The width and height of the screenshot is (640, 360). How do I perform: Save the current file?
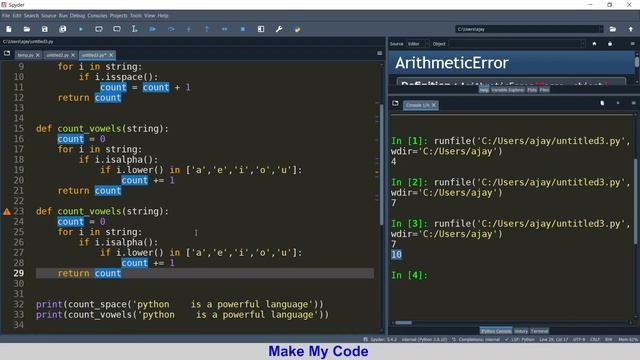[44, 29]
